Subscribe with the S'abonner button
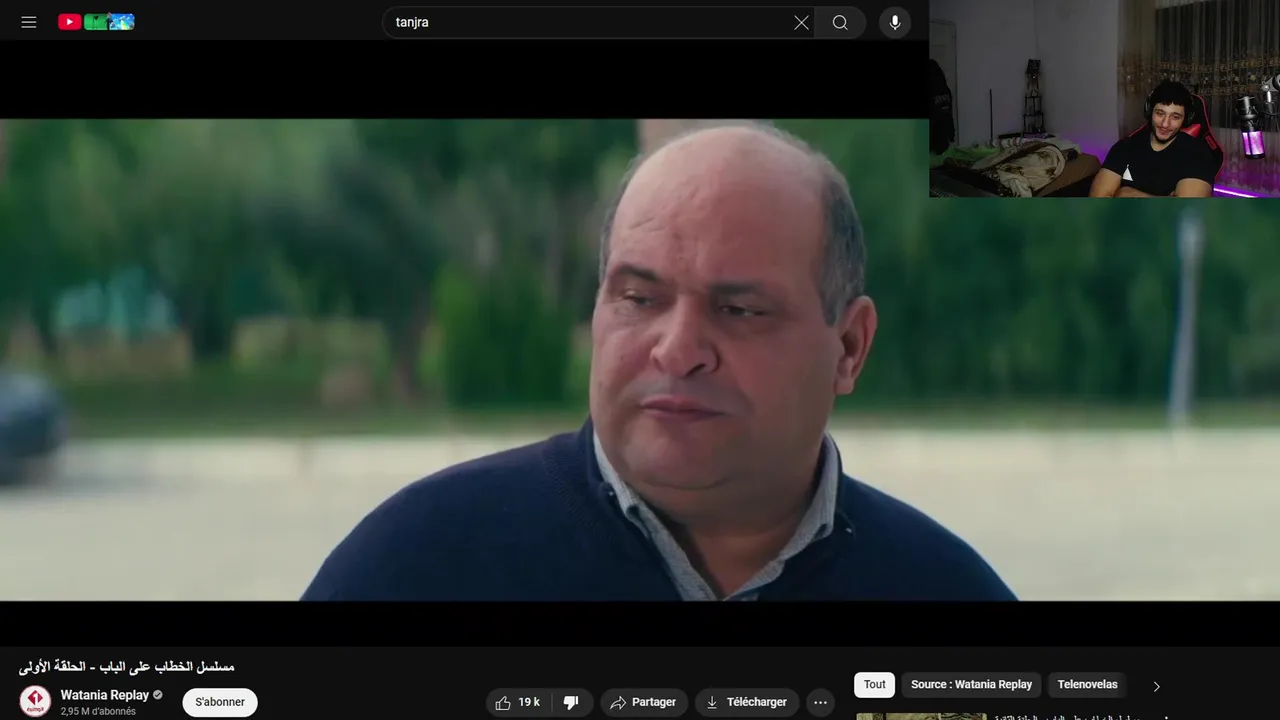Image resolution: width=1280 pixels, height=720 pixels. pyautogui.click(x=220, y=702)
